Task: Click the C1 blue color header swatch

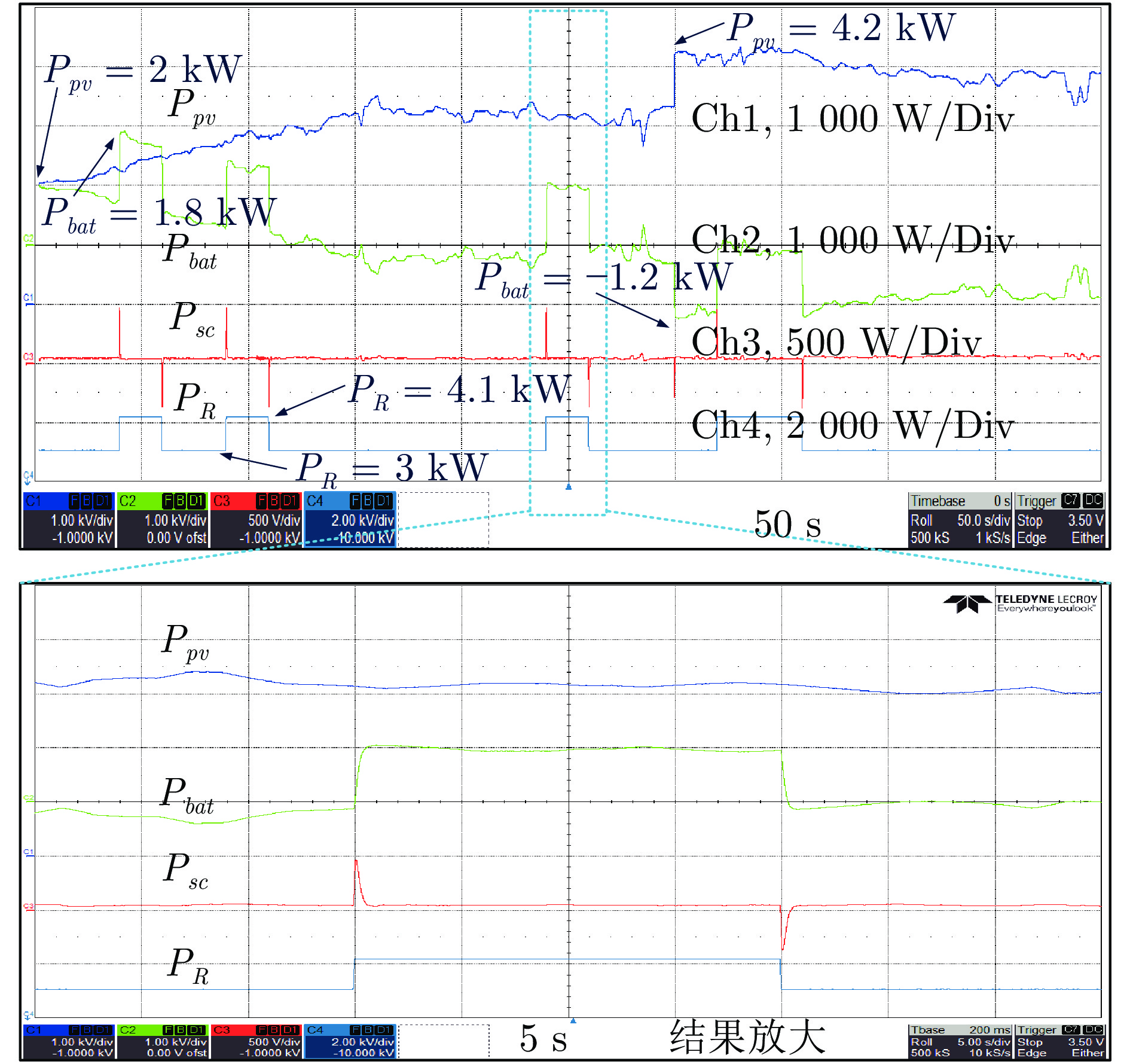Action: point(45,501)
